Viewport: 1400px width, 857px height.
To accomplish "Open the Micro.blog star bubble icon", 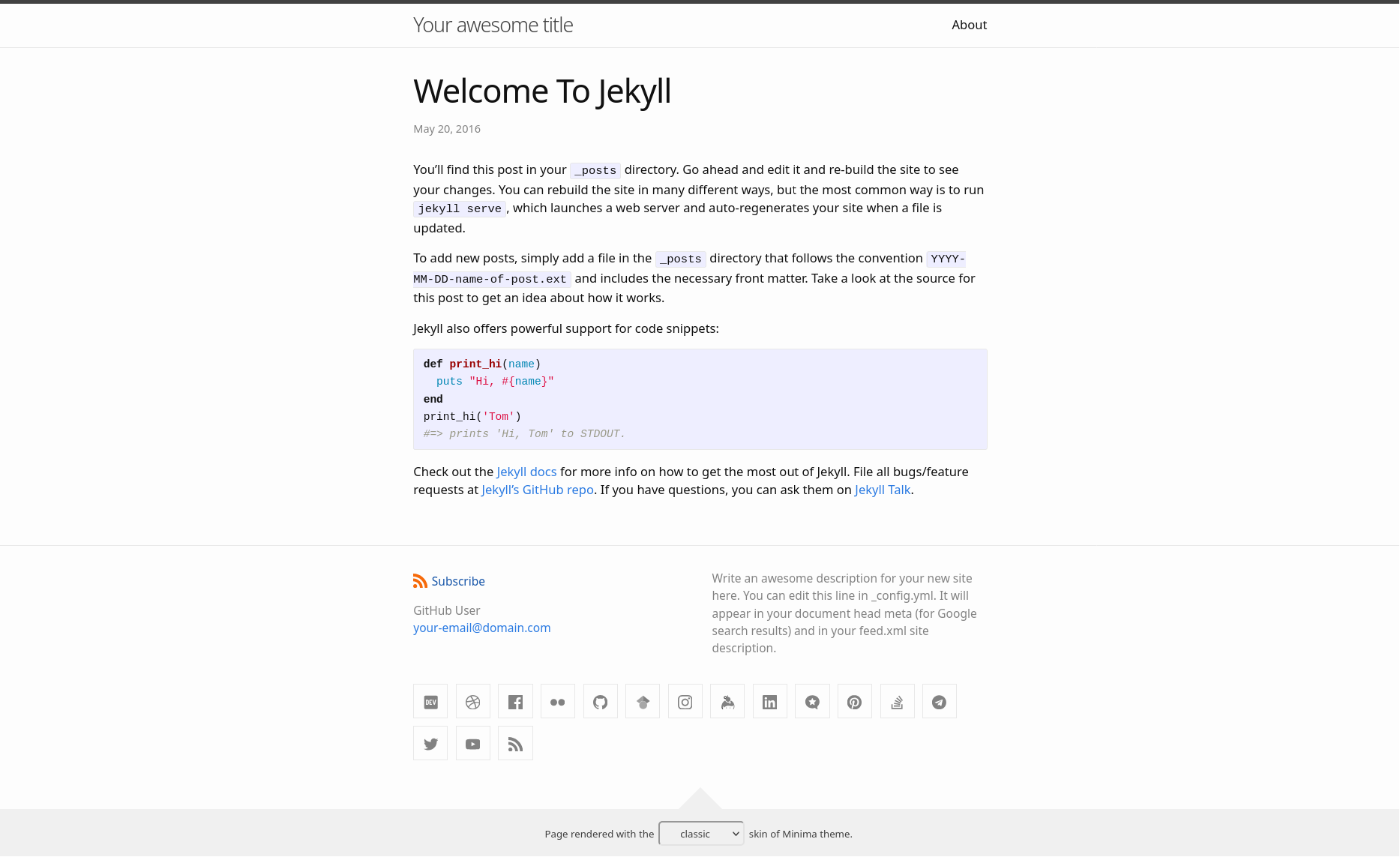I will 813,701.
